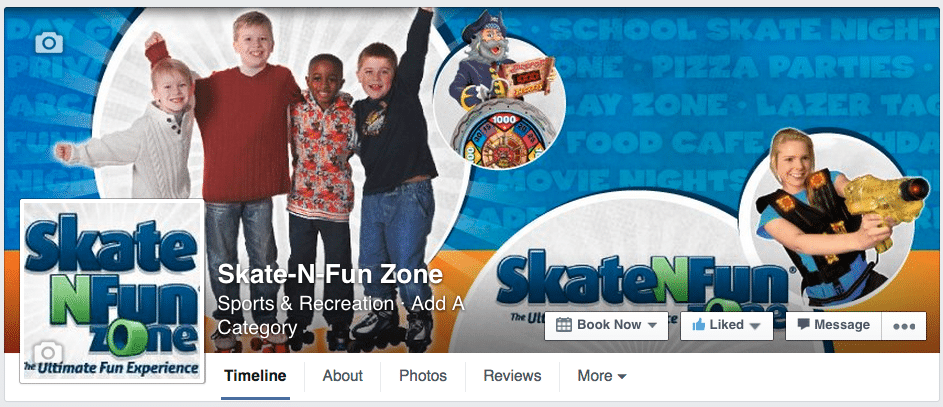The height and width of the screenshot is (407, 943).
Task: Click the Message button
Action: click(x=834, y=326)
